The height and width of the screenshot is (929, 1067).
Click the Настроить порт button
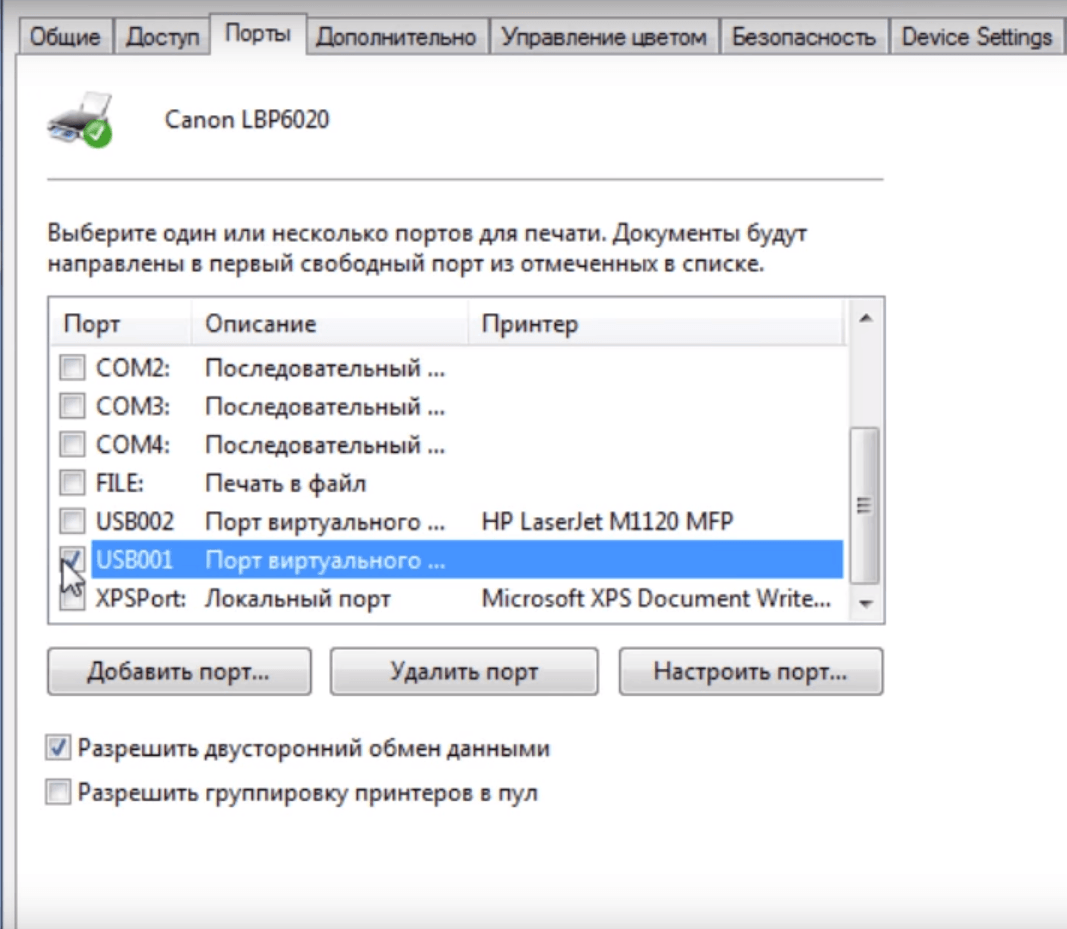(750, 671)
